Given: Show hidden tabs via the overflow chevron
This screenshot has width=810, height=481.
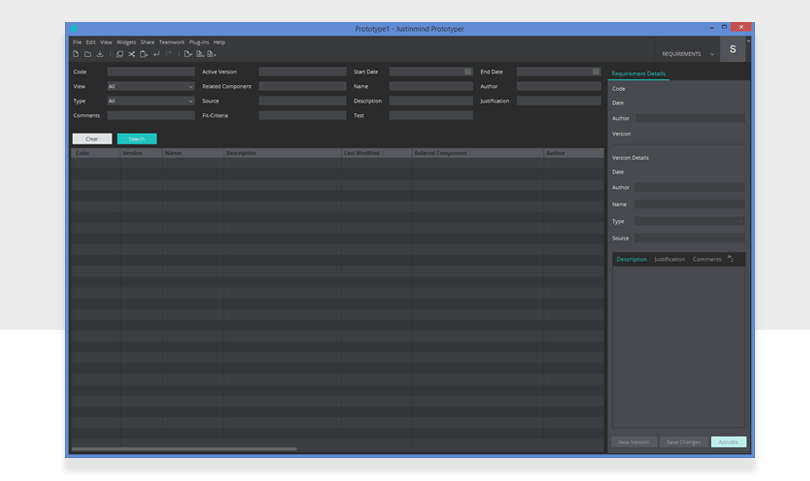Looking at the screenshot, I should tap(730, 258).
